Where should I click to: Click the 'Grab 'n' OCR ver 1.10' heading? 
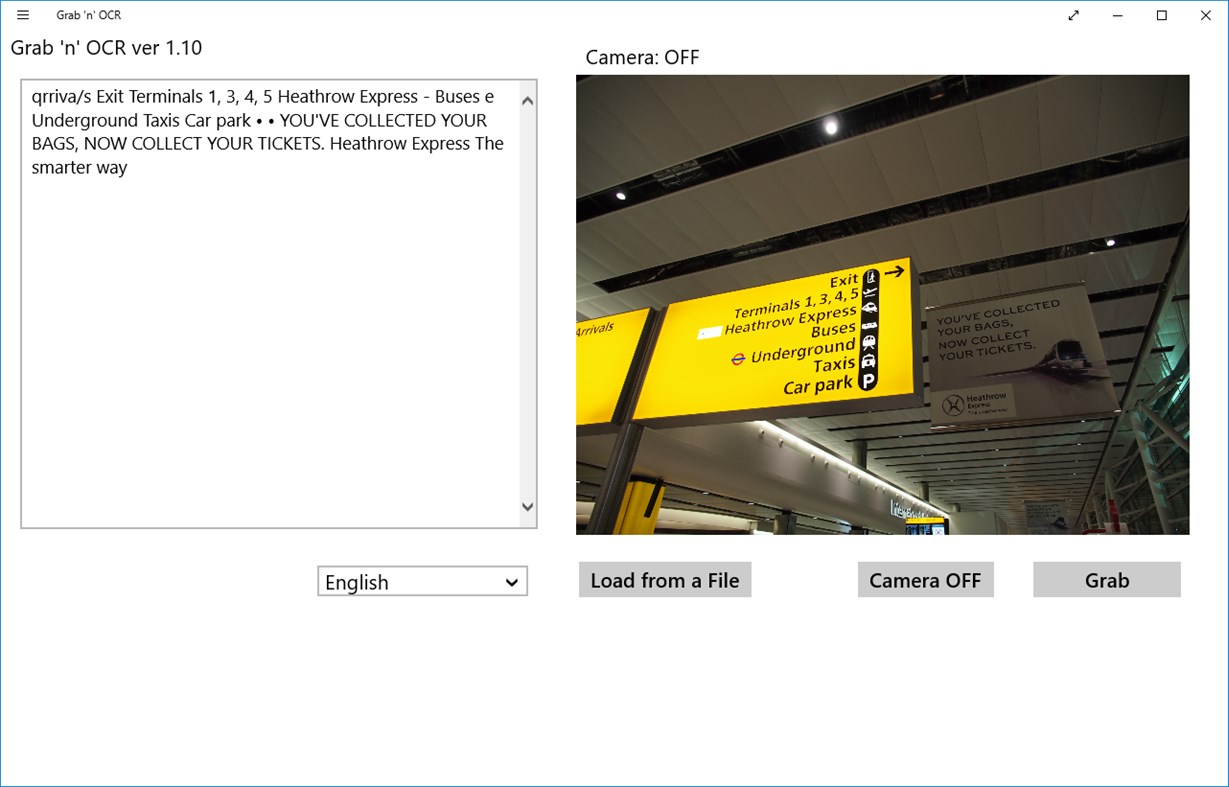tap(106, 47)
